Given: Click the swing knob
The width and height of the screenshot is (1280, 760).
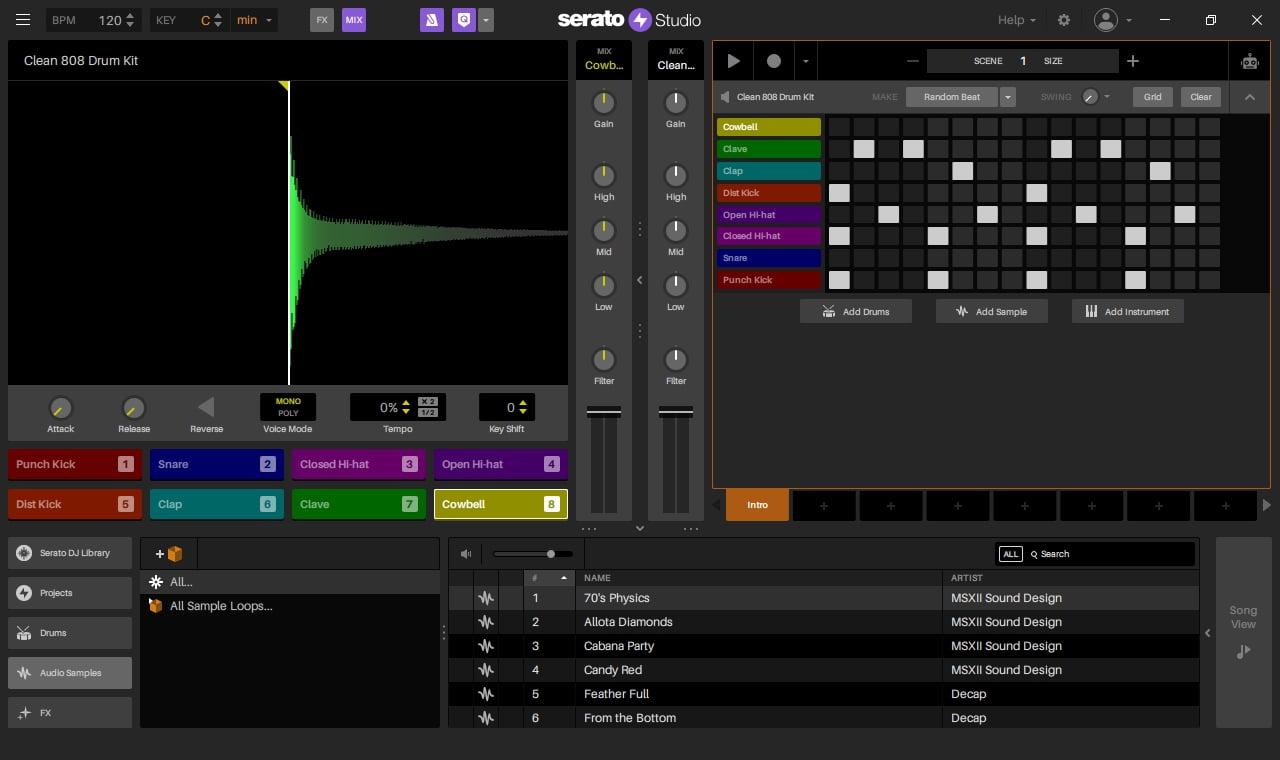Looking at the screenshot, I should [1090, 97].
